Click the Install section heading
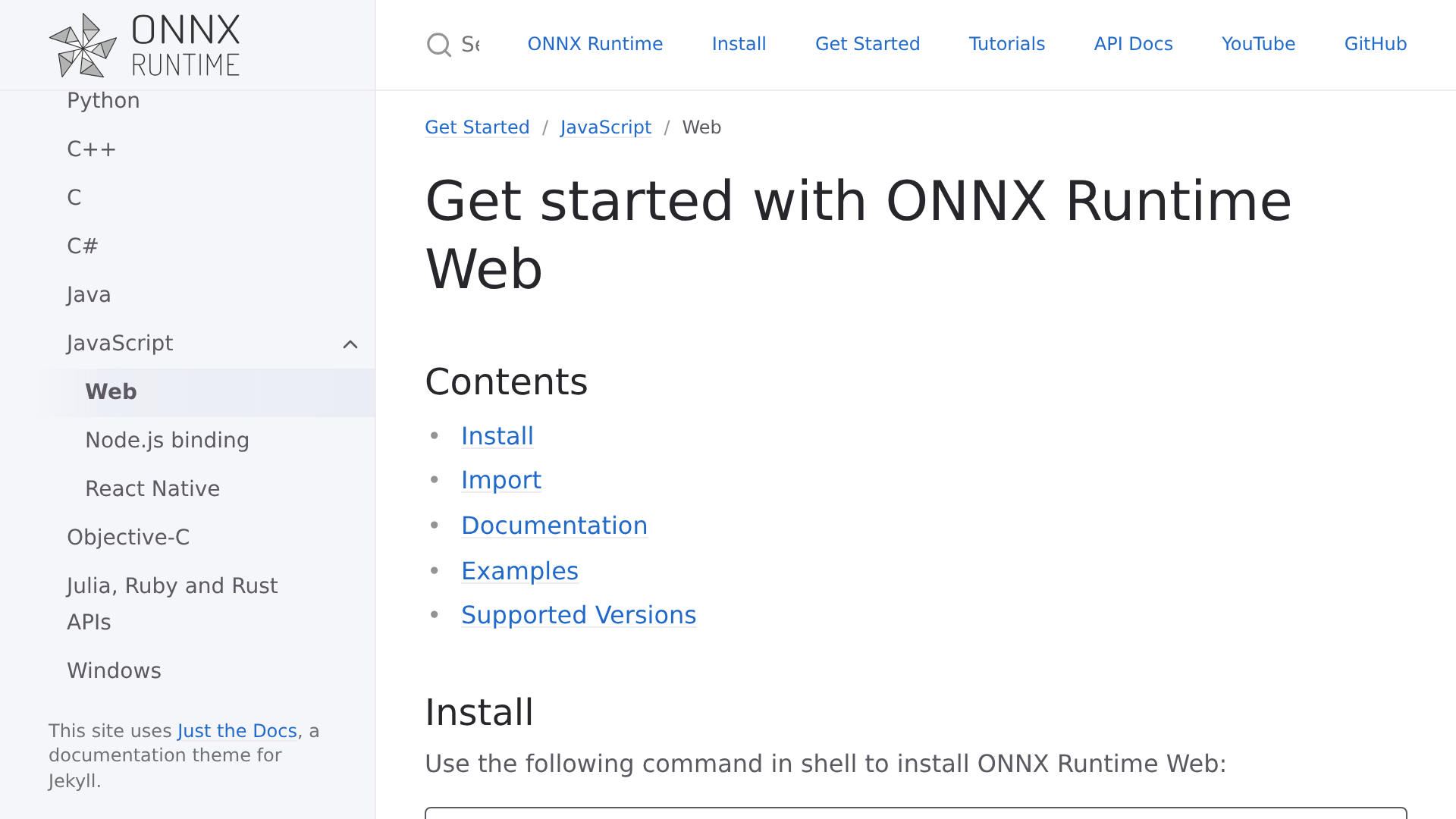Image resolution: width=1456 pixels, height=819 pixels. pyautogui.click(x=479, y=712)
